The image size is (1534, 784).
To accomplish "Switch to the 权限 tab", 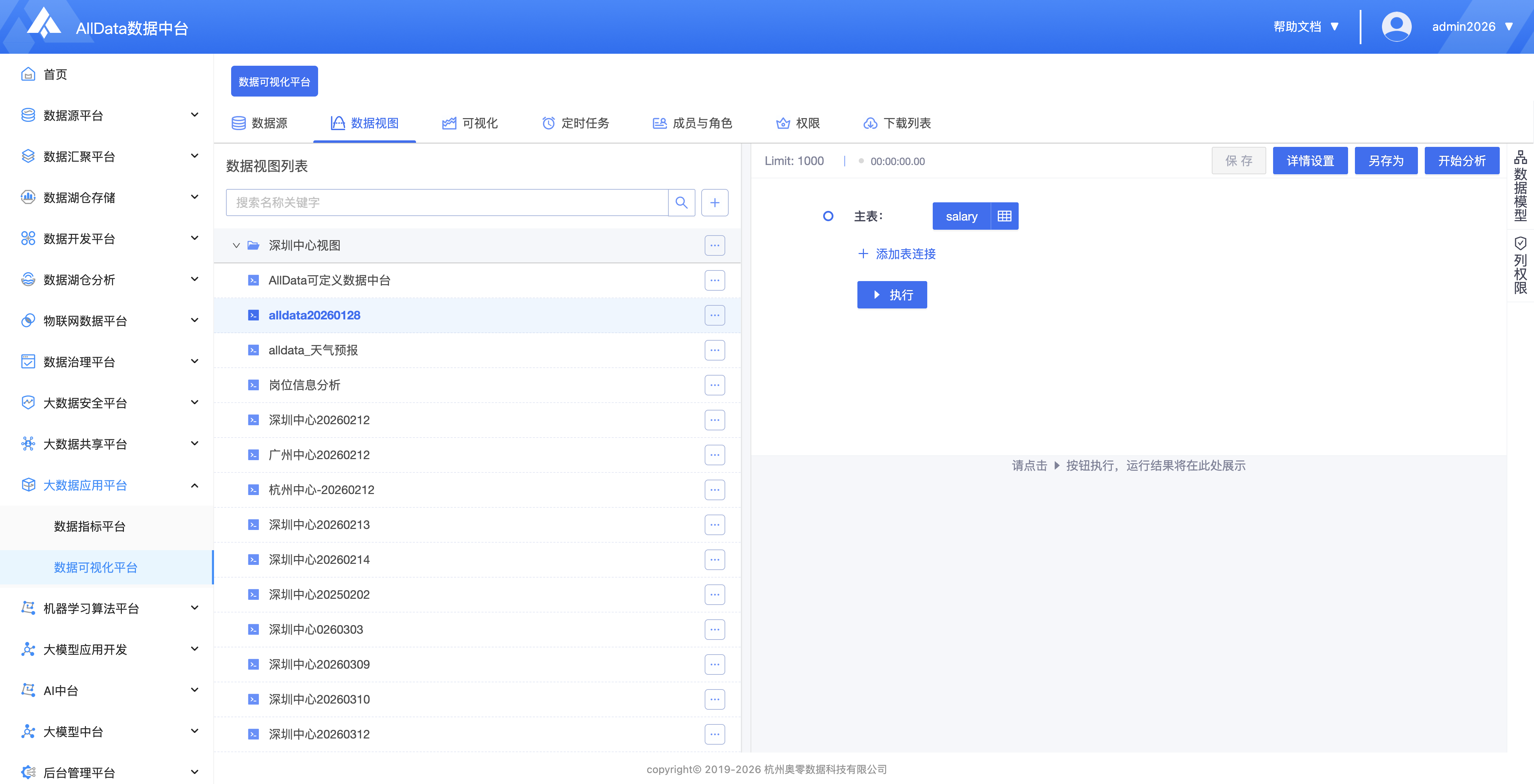I will click(x=798, y=123).
